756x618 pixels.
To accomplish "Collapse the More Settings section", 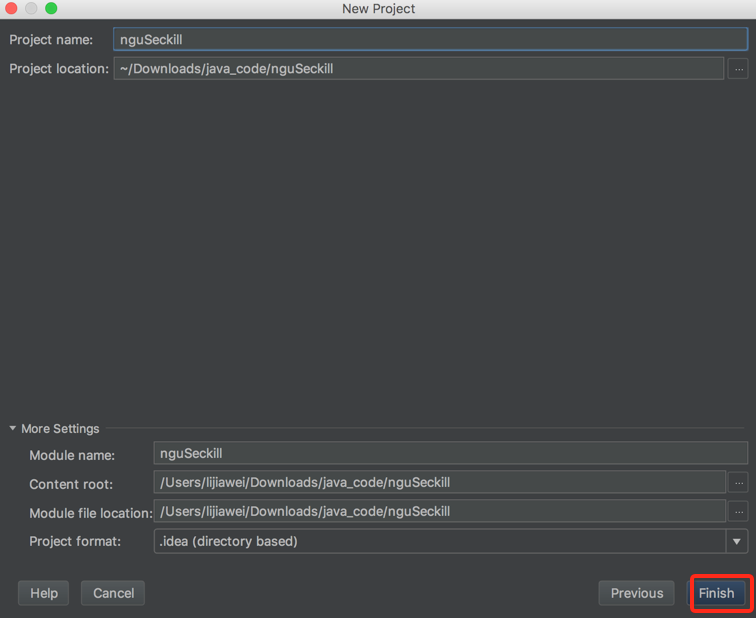I will [13, 428].
